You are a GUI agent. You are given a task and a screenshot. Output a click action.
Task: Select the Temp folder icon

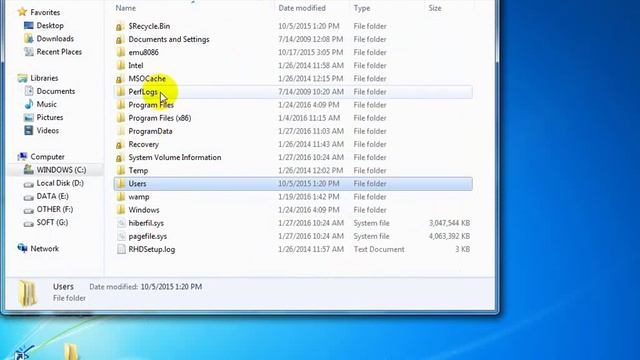click(120, 170)
